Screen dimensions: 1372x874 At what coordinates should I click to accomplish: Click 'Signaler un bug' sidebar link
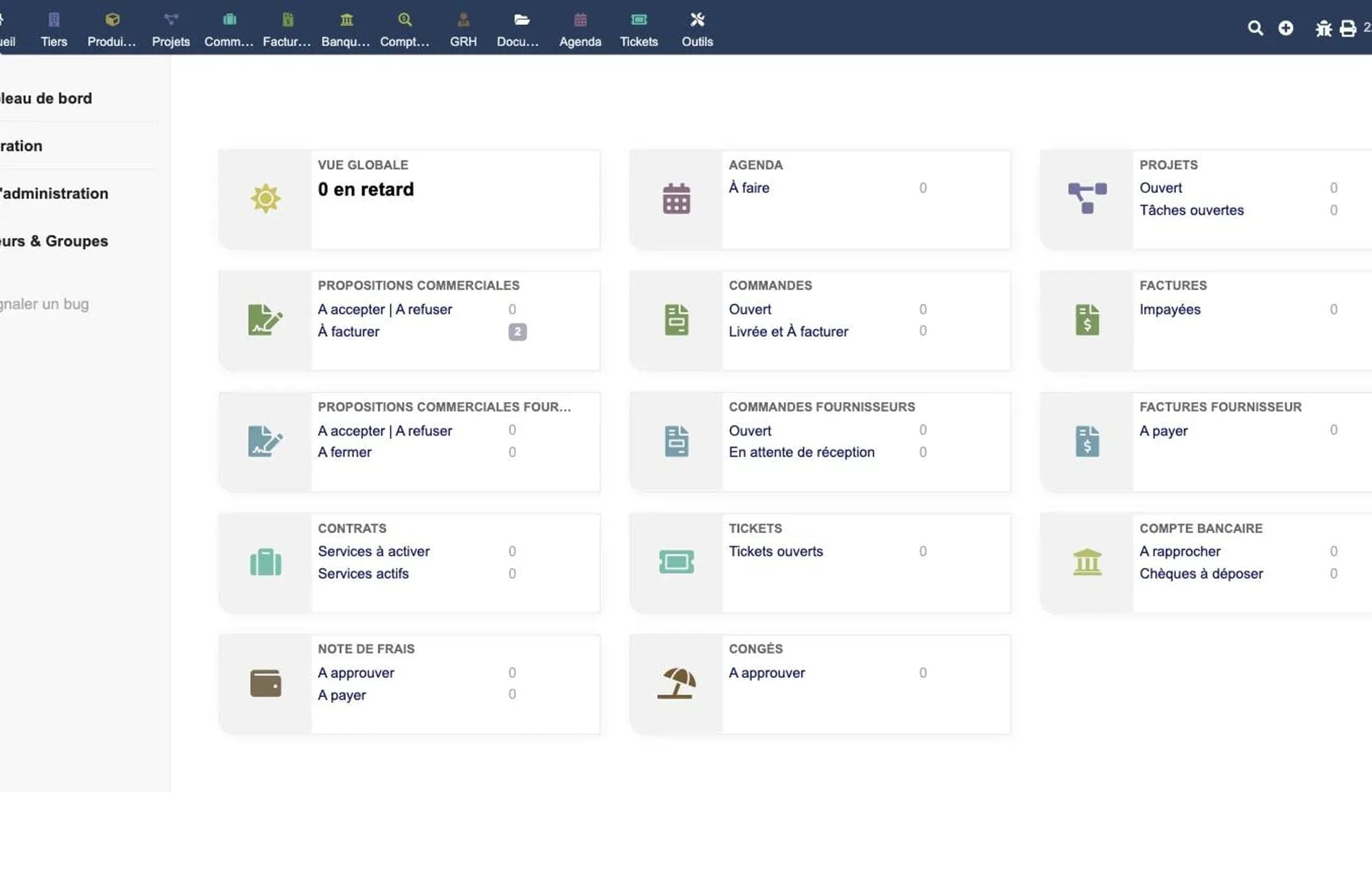click(45, 304)
